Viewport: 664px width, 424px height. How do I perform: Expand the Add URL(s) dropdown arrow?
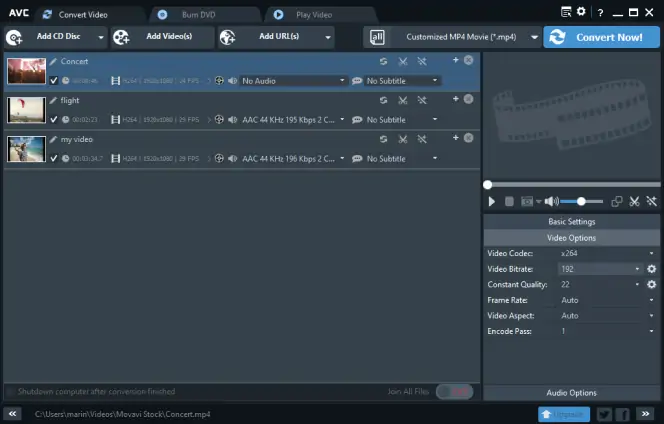(x=328, y=37)
